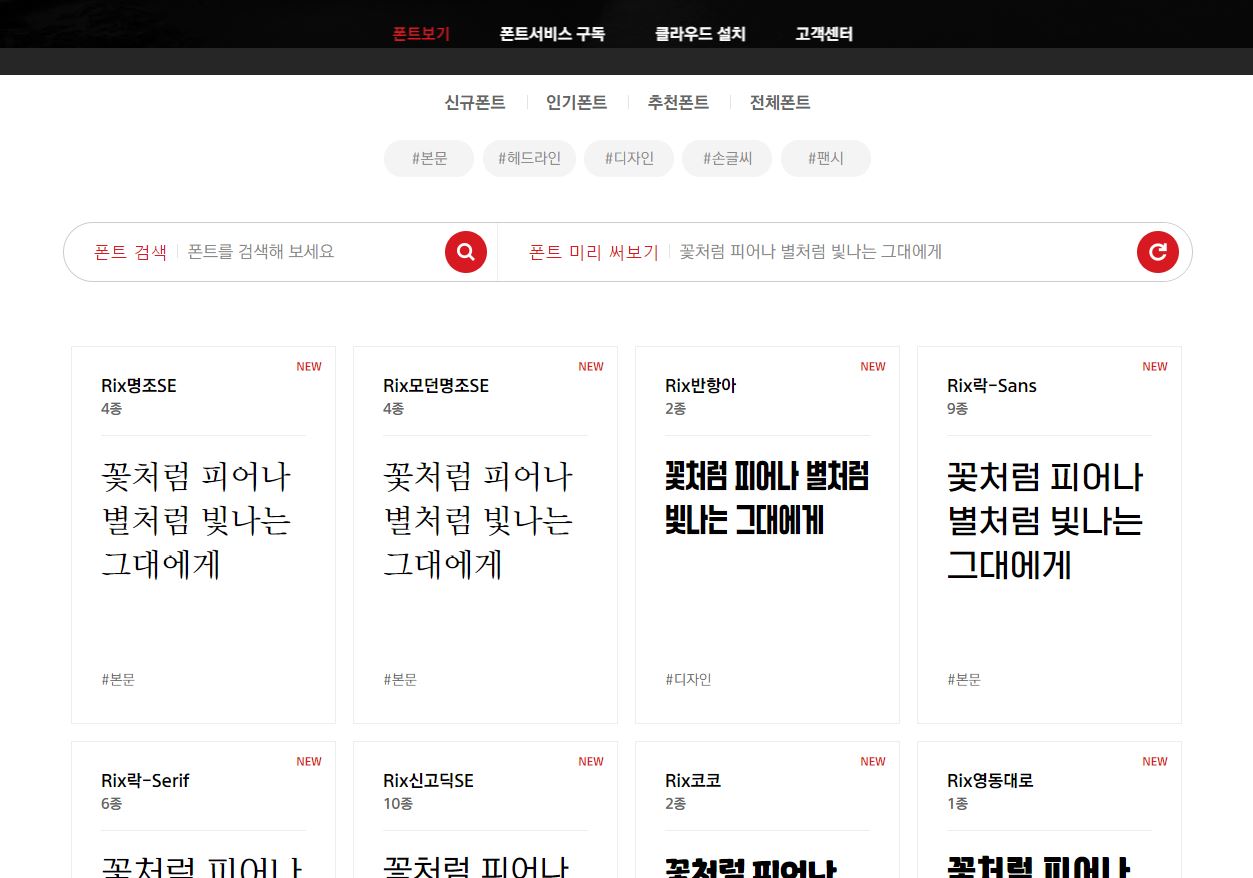
Task: Filter fonts by #손글씨 tag pill
Action: pyautogui.click(x=727, y=158)
